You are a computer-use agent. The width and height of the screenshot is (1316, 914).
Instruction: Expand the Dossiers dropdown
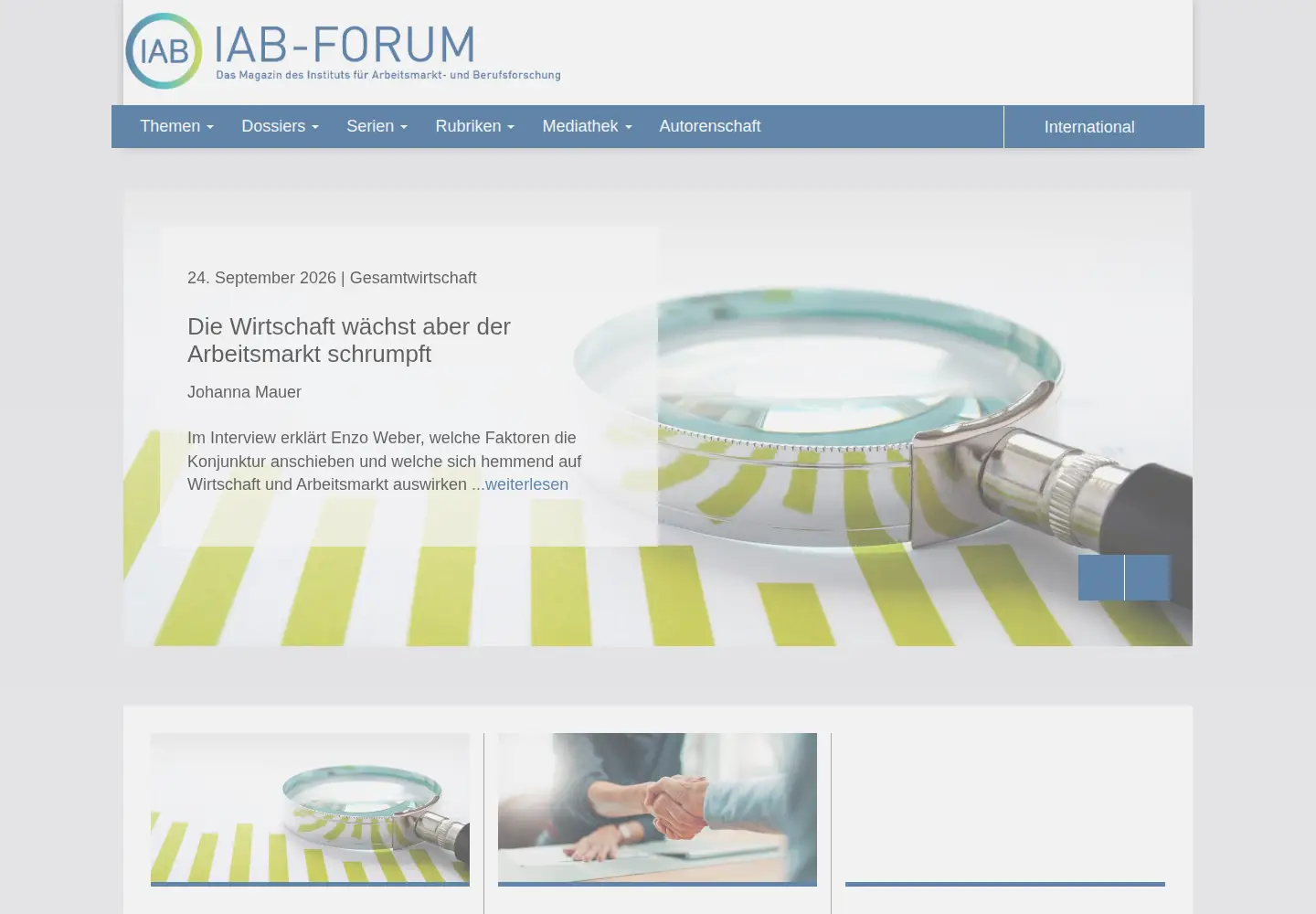tap(280, 126)
